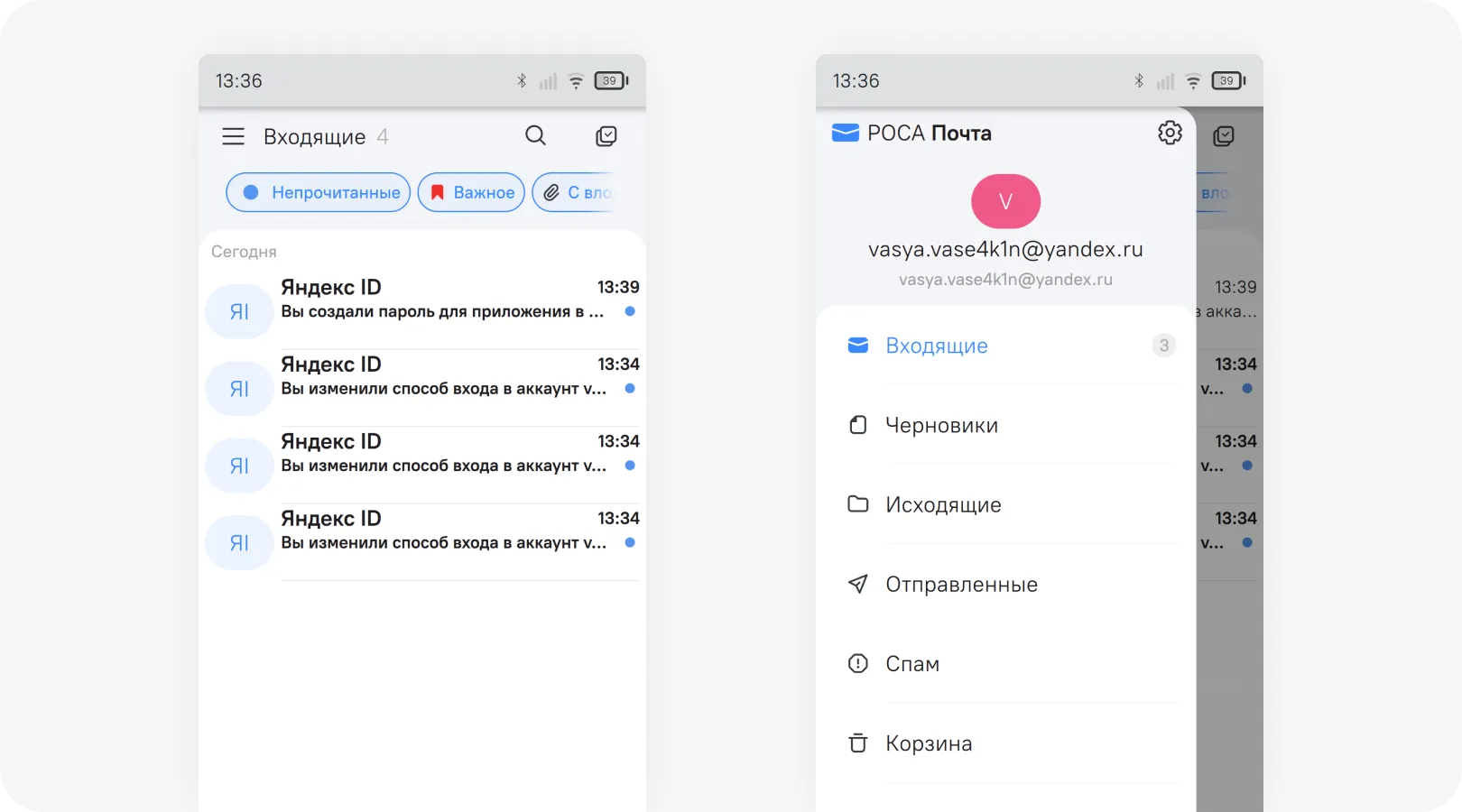Tap the Корзина trash icon
Image resolution: width=1462 pixels, height=812 pixels.
pyautogui.click(x=858, y=743)
